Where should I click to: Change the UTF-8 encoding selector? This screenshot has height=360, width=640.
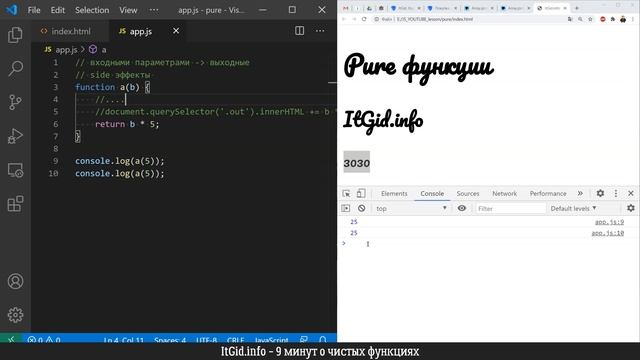(207, 340)
